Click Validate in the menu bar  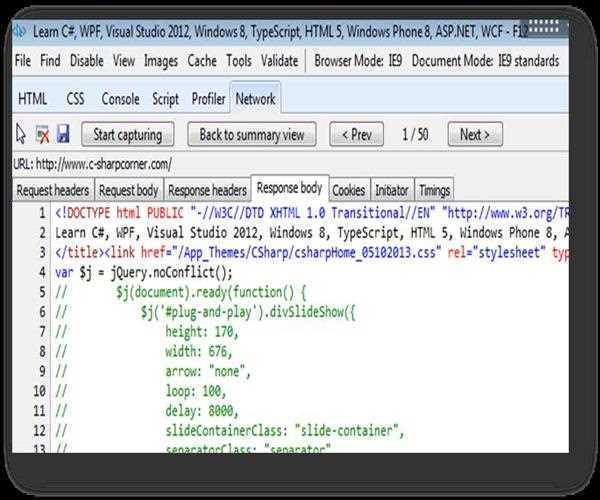click(x=279, y=61)
